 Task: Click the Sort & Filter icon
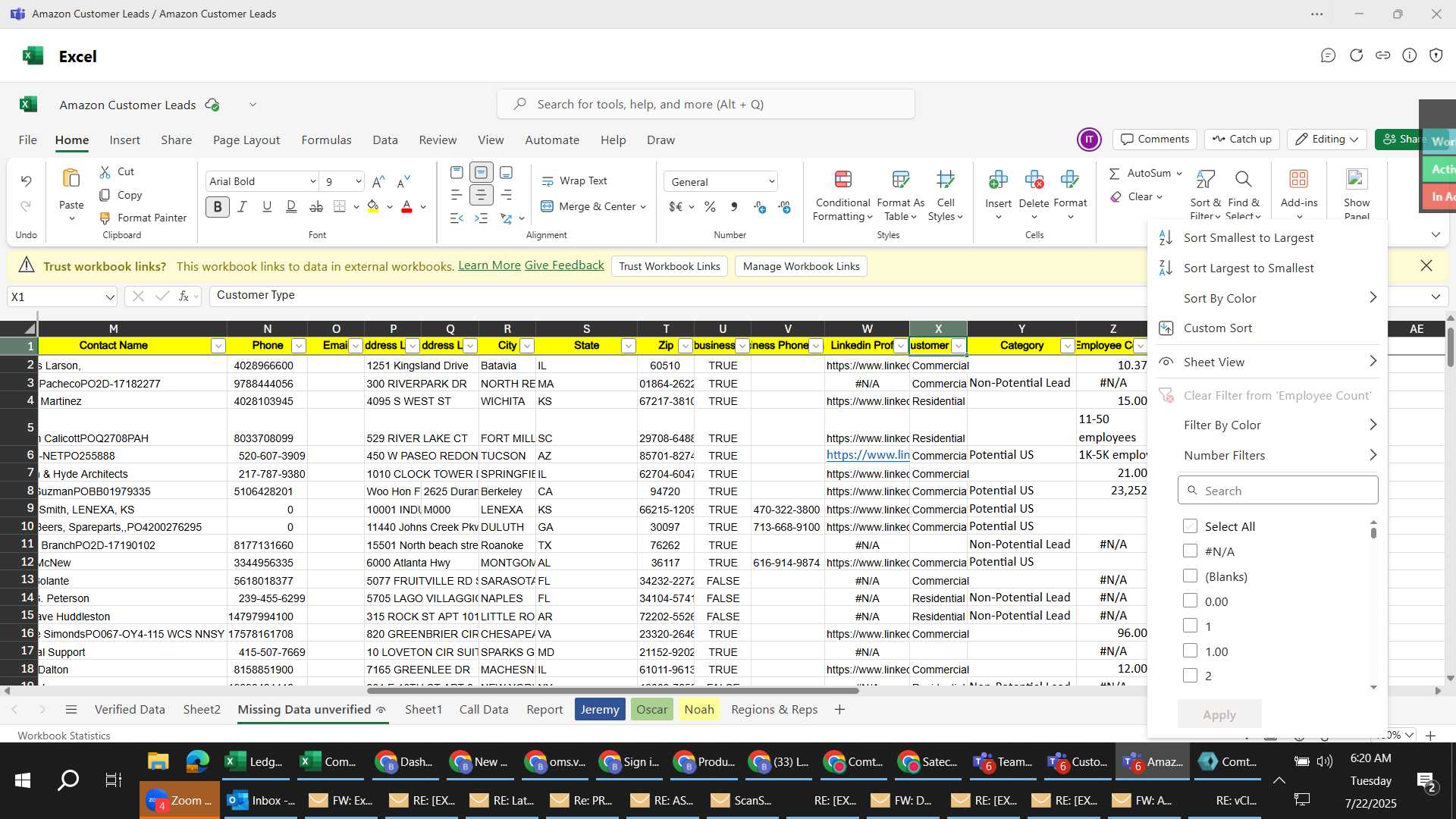click(1205, 180)
